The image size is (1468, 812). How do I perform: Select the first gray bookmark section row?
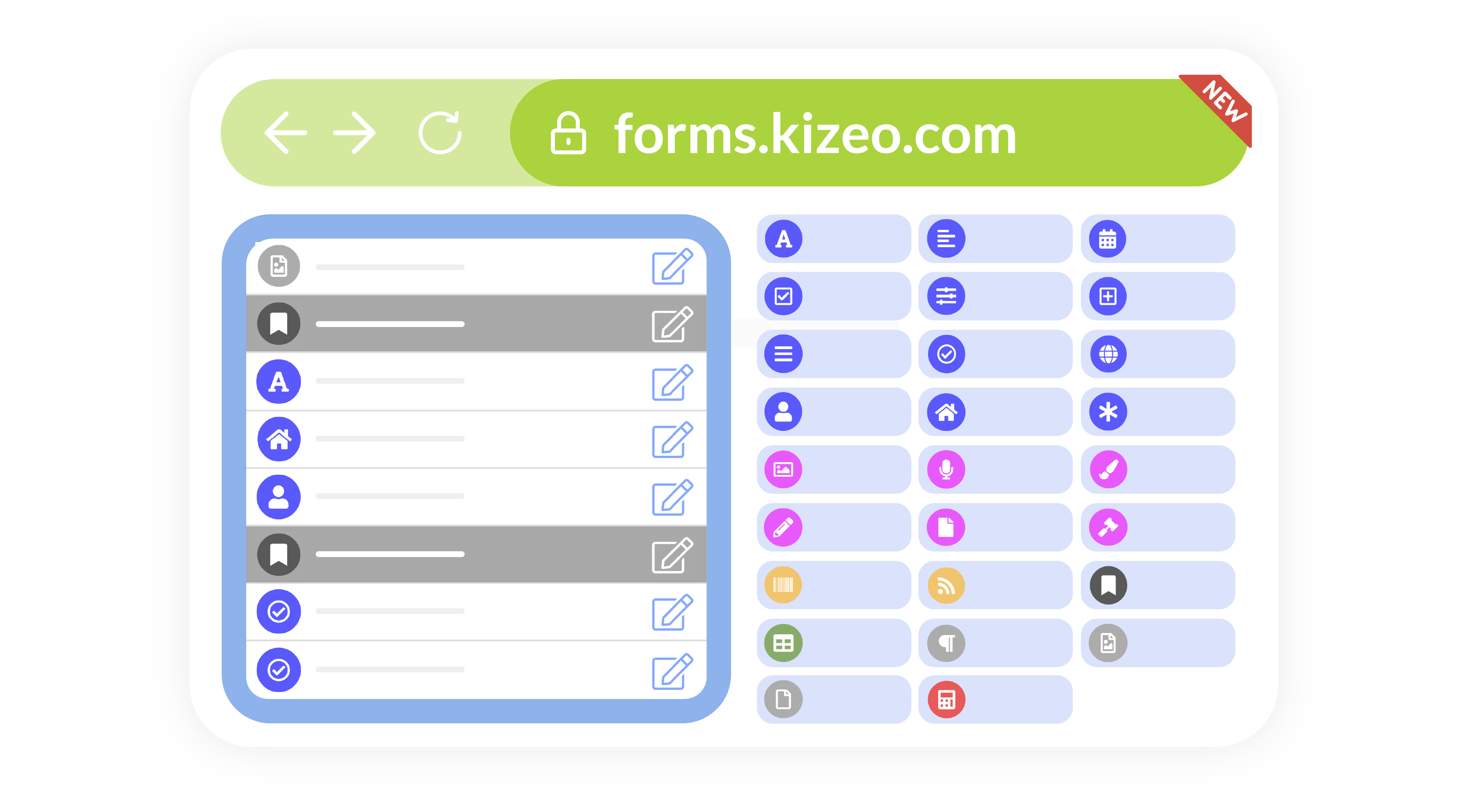pos(476,323)
